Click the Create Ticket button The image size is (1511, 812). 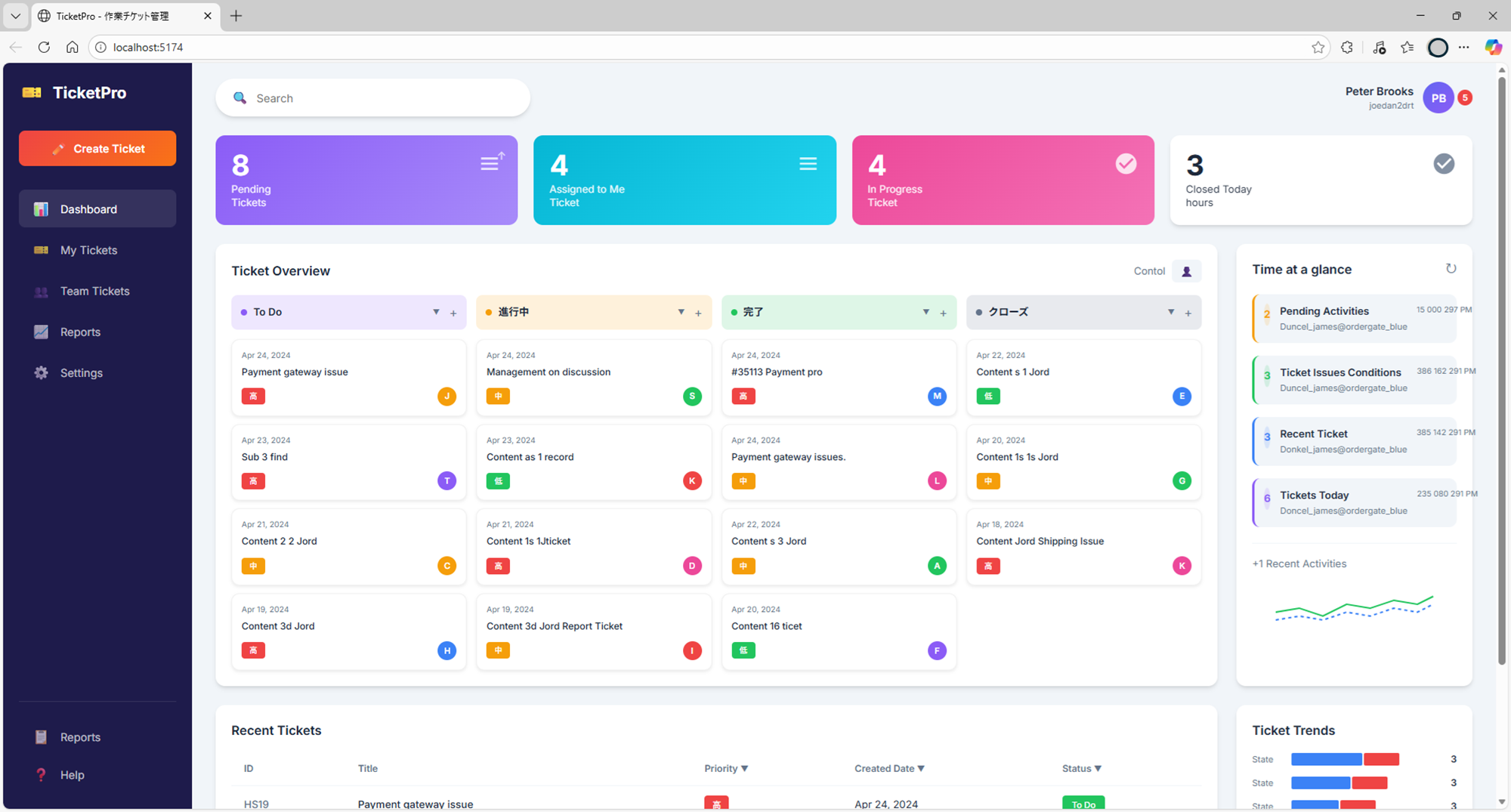click(x=97, y=149)
